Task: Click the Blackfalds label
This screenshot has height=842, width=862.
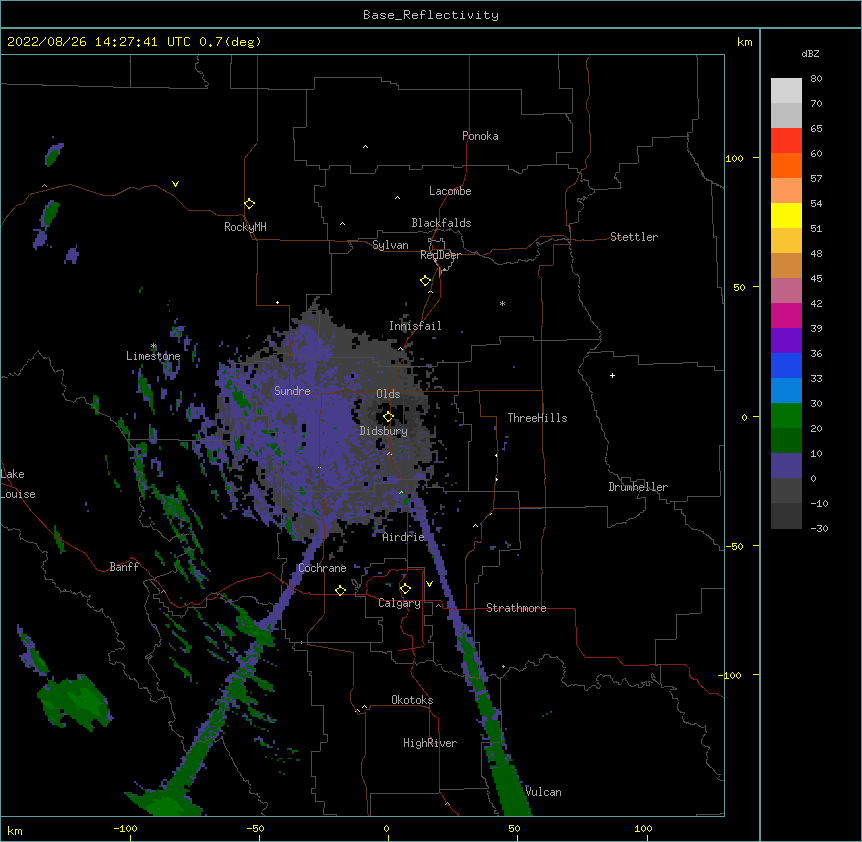Action: tap(441, 223)
